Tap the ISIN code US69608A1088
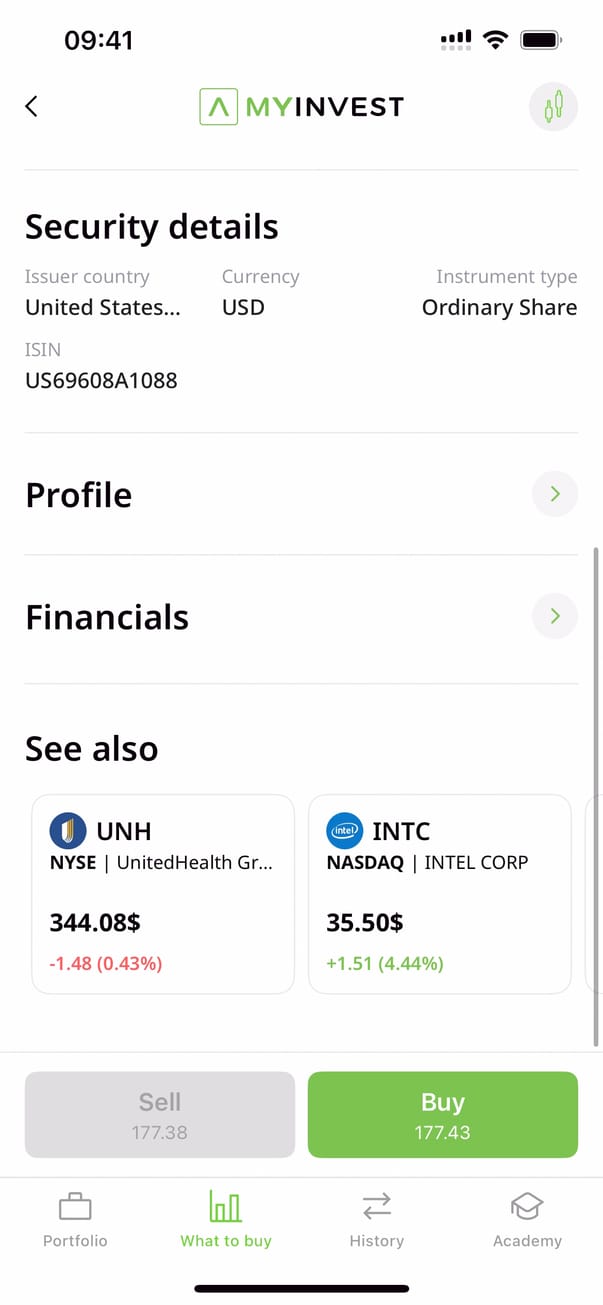Screen dimensions: 603x1305 tap(101, 380)
